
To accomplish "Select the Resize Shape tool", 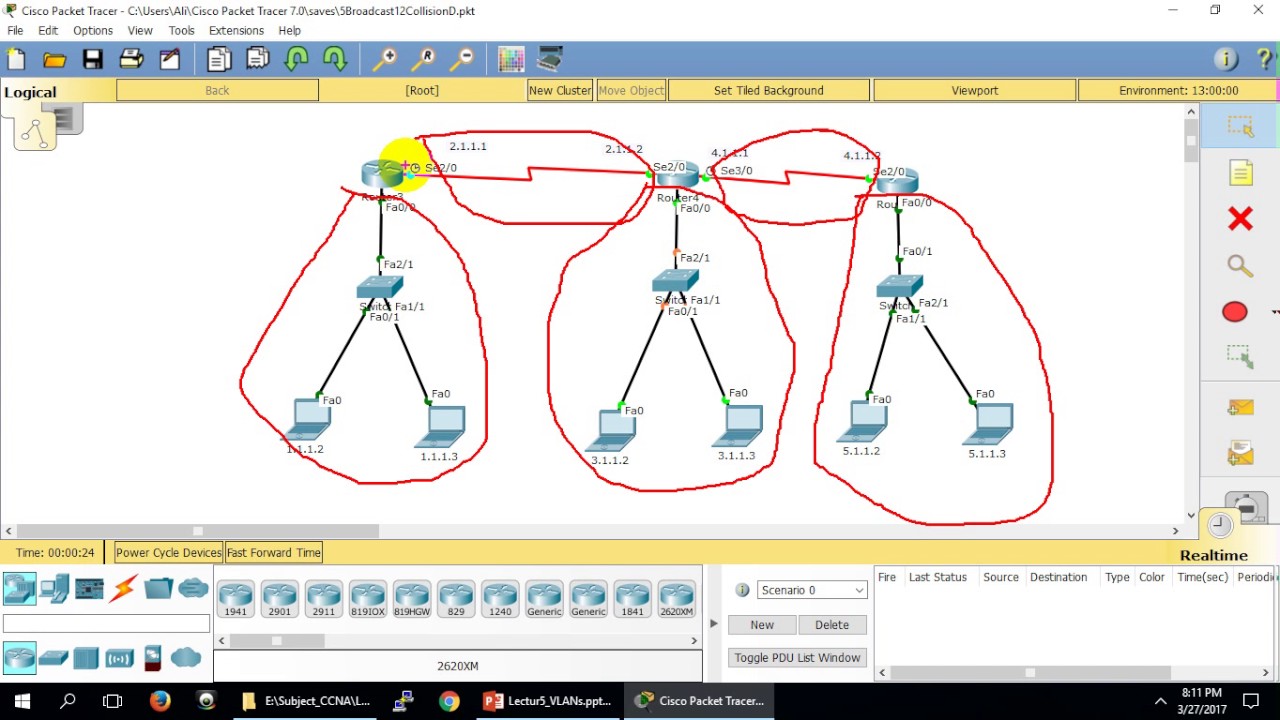I will pyautogui.click(x=1240, y=357).
